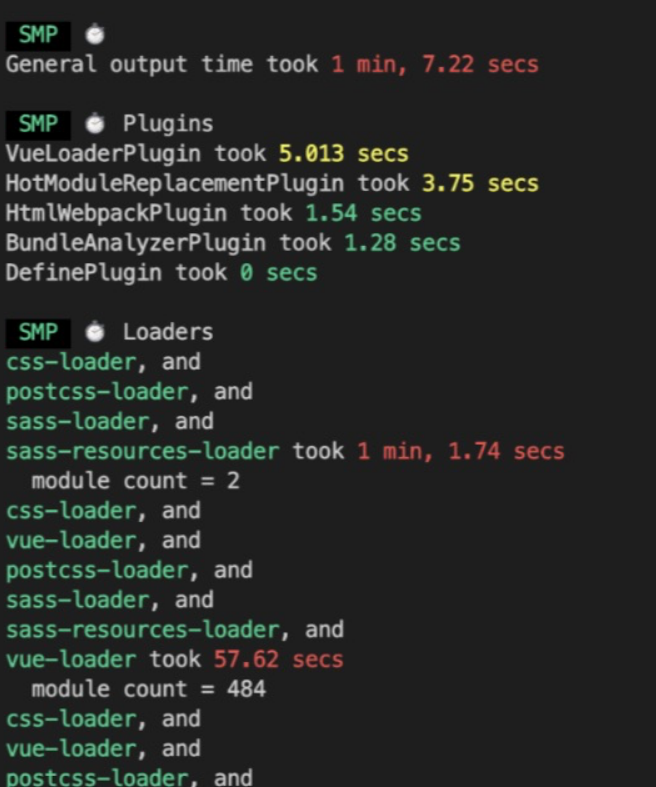Click the SMP badge next to Plugins

38,124
